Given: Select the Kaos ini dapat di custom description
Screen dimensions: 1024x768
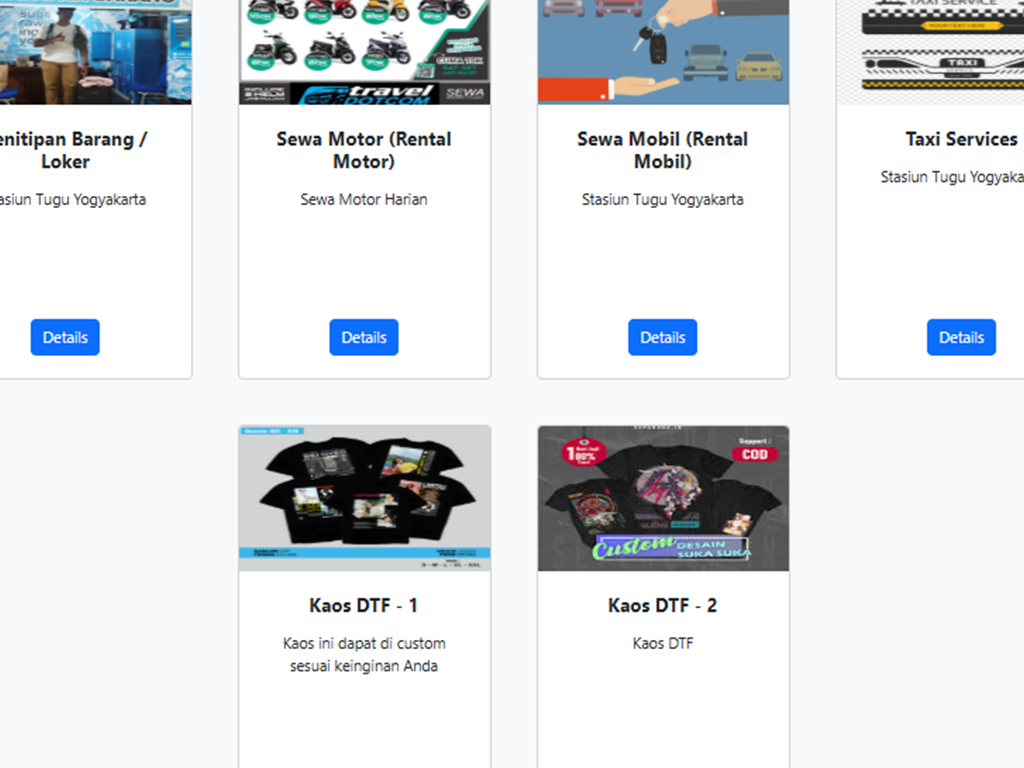Looking at the screenshot, I should tap(364, 654).
